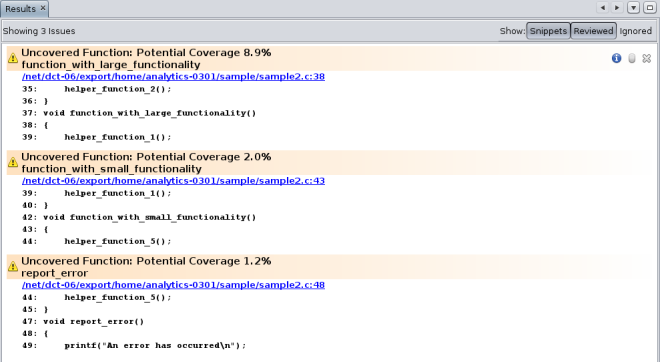This screenshot has height=362, width=660.
Task: Click report_error title text
Action: (x=55, y=273)
